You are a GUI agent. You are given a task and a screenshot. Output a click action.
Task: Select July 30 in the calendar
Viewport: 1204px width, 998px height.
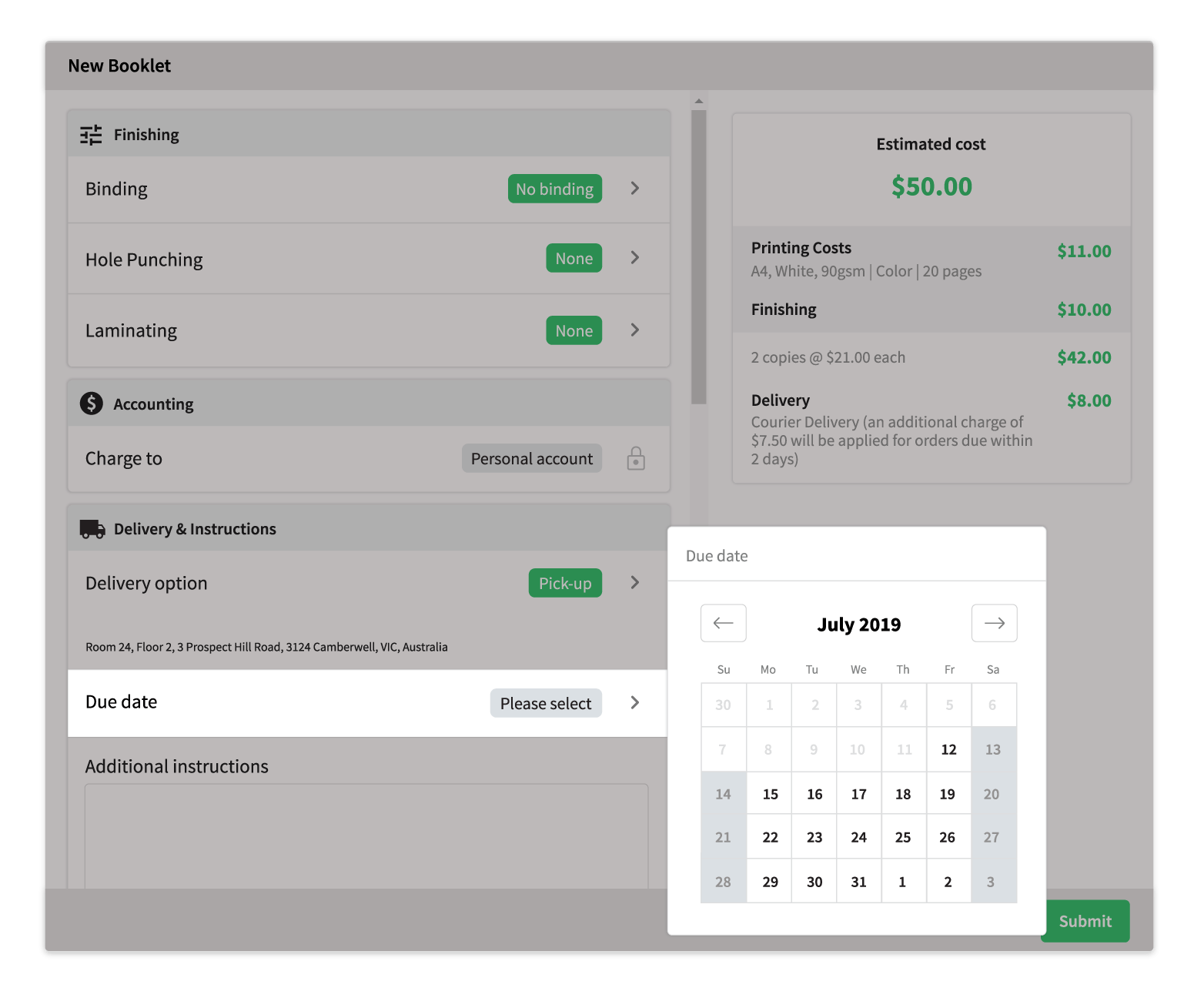tap(814, 882)
